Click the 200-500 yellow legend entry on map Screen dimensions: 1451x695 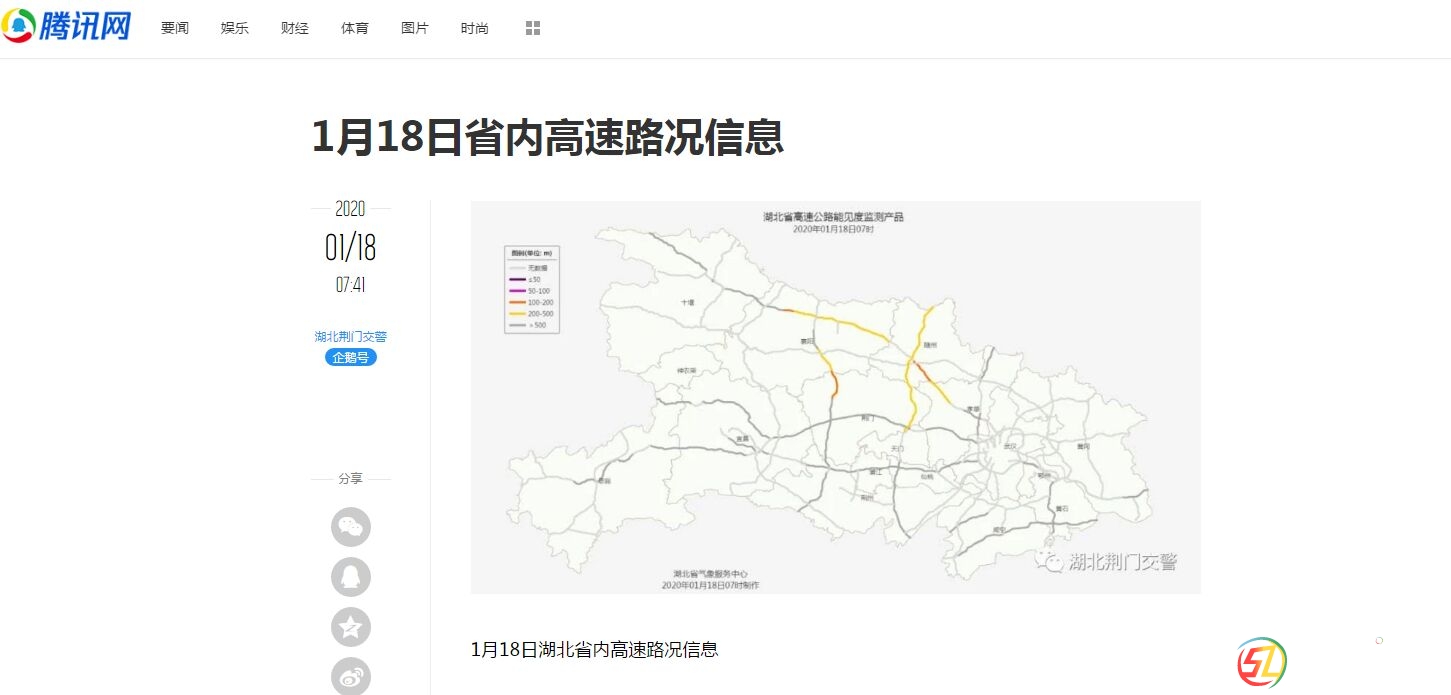point(532,314)
